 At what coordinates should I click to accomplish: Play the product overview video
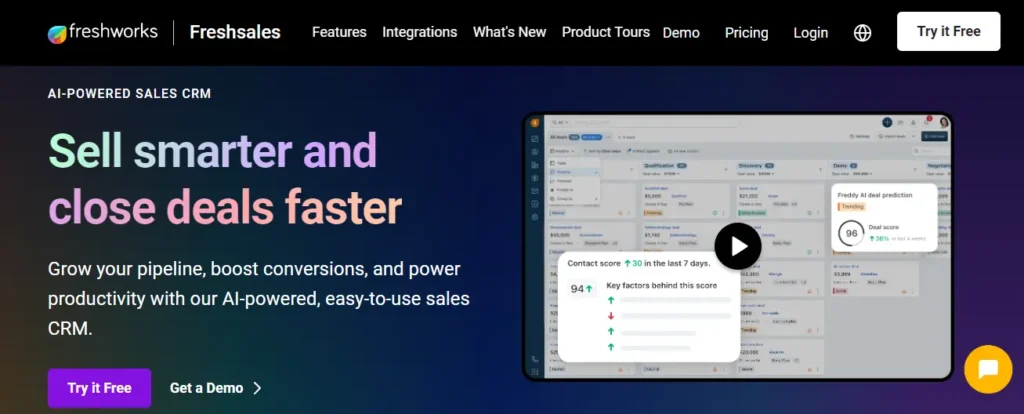pos(738,246)
